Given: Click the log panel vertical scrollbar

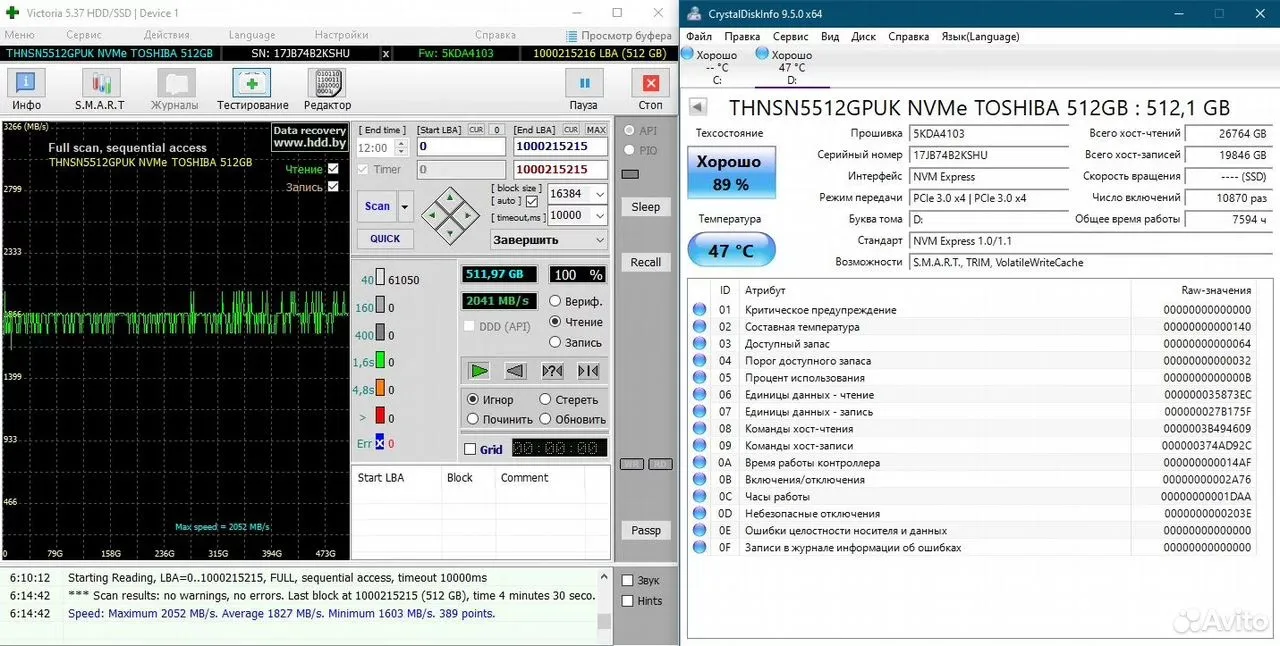Looking at the screenshot, I should (x=603, y=598).
